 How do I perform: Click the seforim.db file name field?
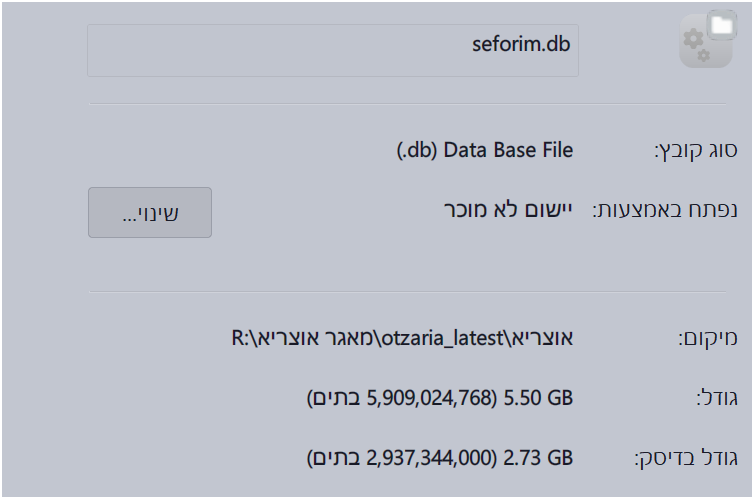333,50
